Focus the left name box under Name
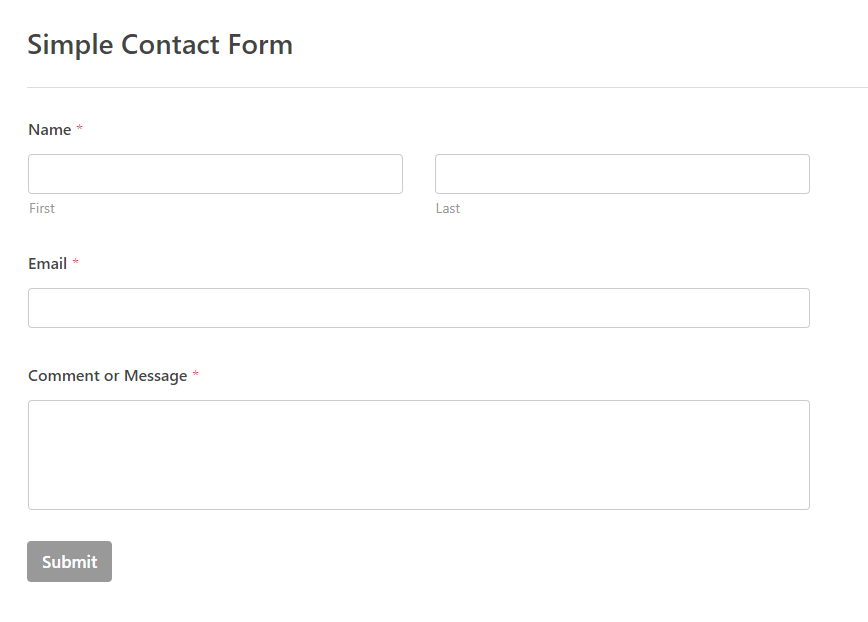The image size is (868, 622). (215, 173)
